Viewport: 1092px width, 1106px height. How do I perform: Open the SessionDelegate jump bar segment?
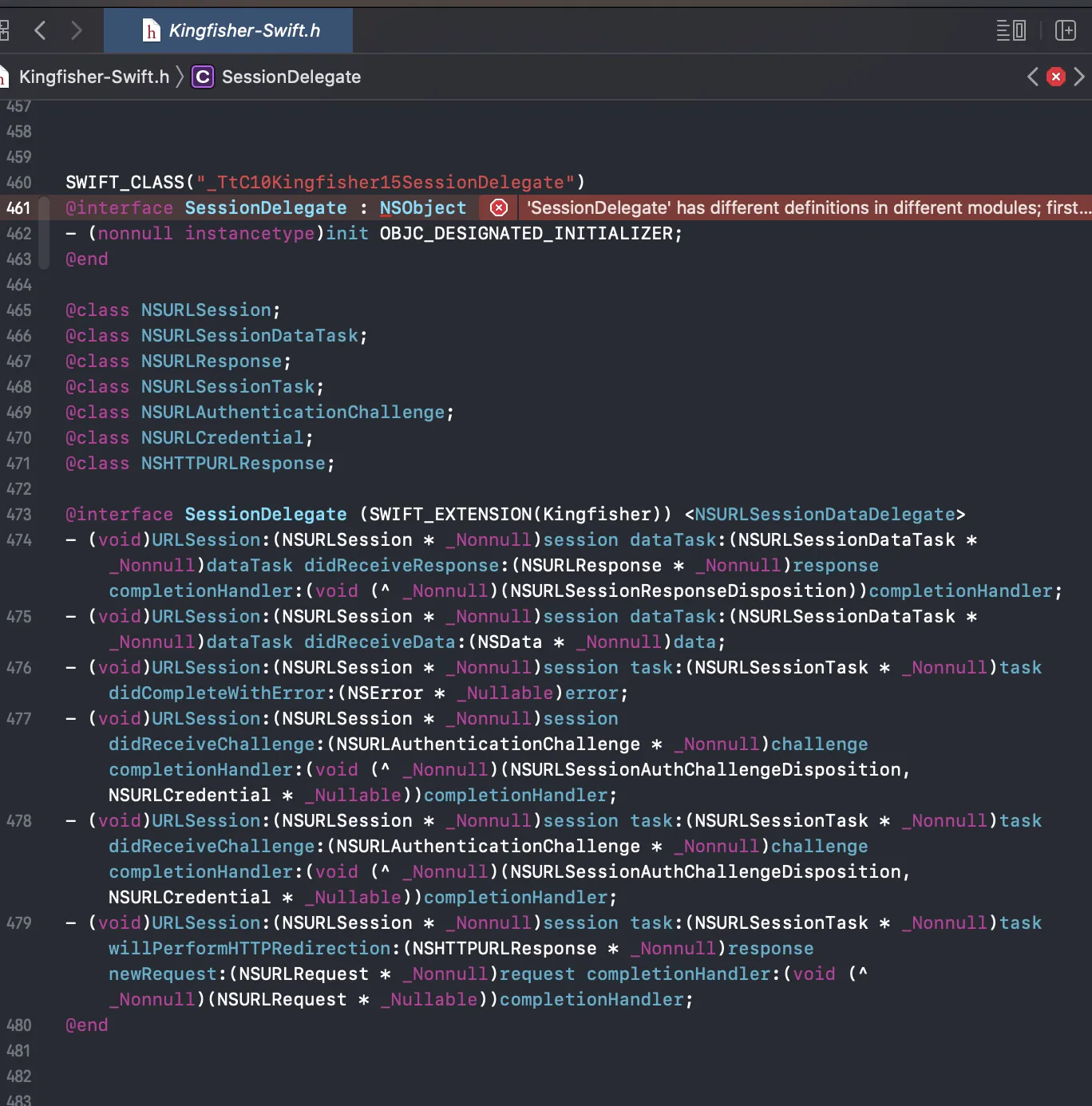pyautogui.click(x=291, y=77)
